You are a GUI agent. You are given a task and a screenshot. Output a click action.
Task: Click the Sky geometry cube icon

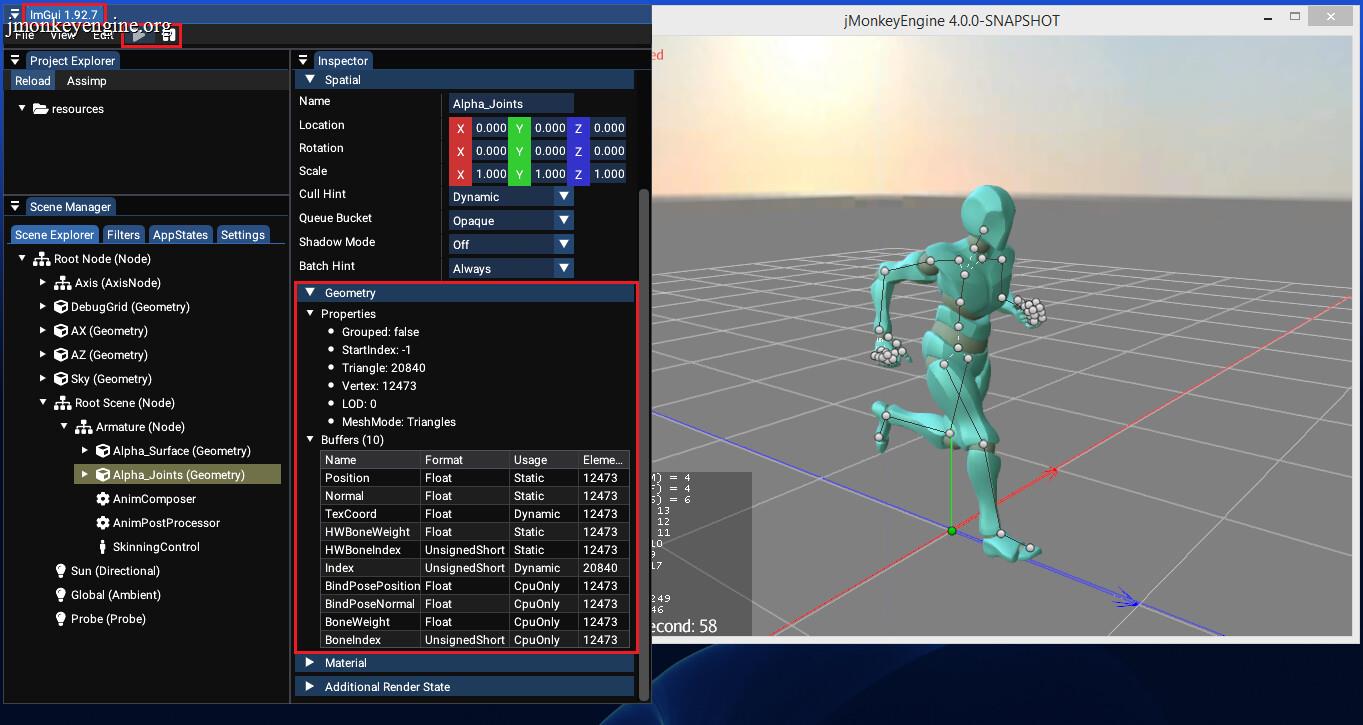click(x=60, y=379)
